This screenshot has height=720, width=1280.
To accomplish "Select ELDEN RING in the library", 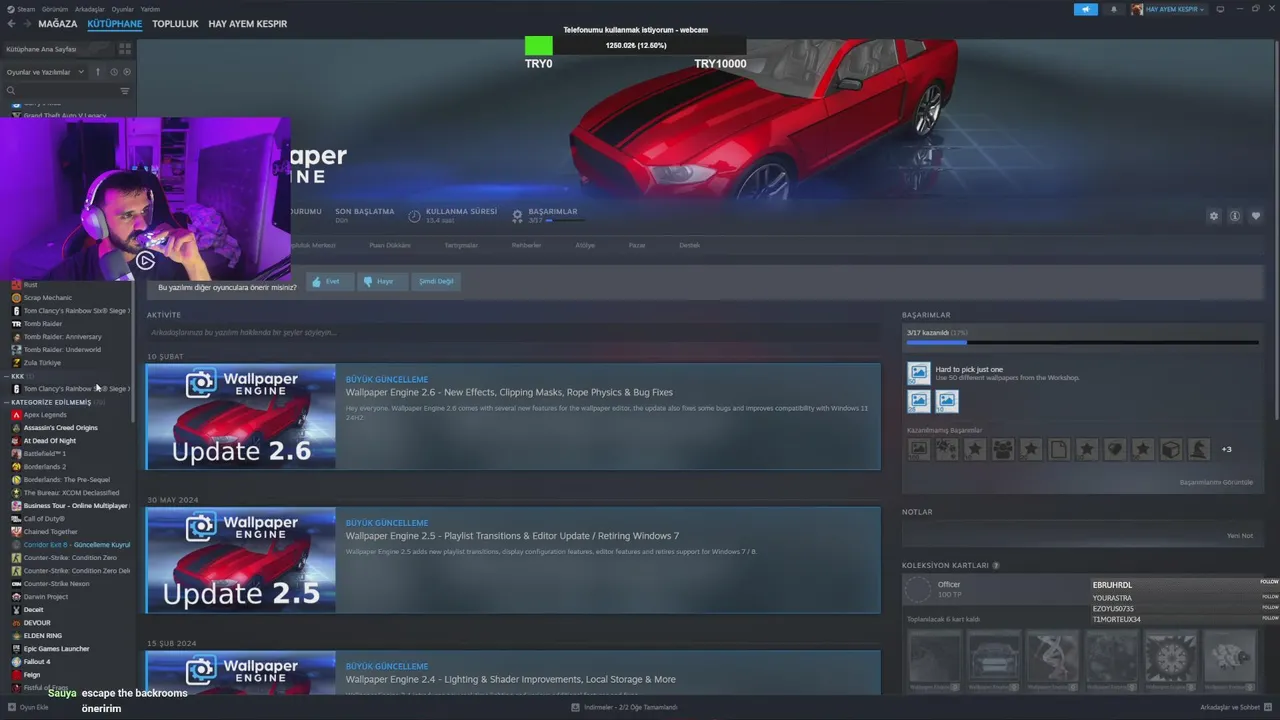I will [x=43, y=636].
